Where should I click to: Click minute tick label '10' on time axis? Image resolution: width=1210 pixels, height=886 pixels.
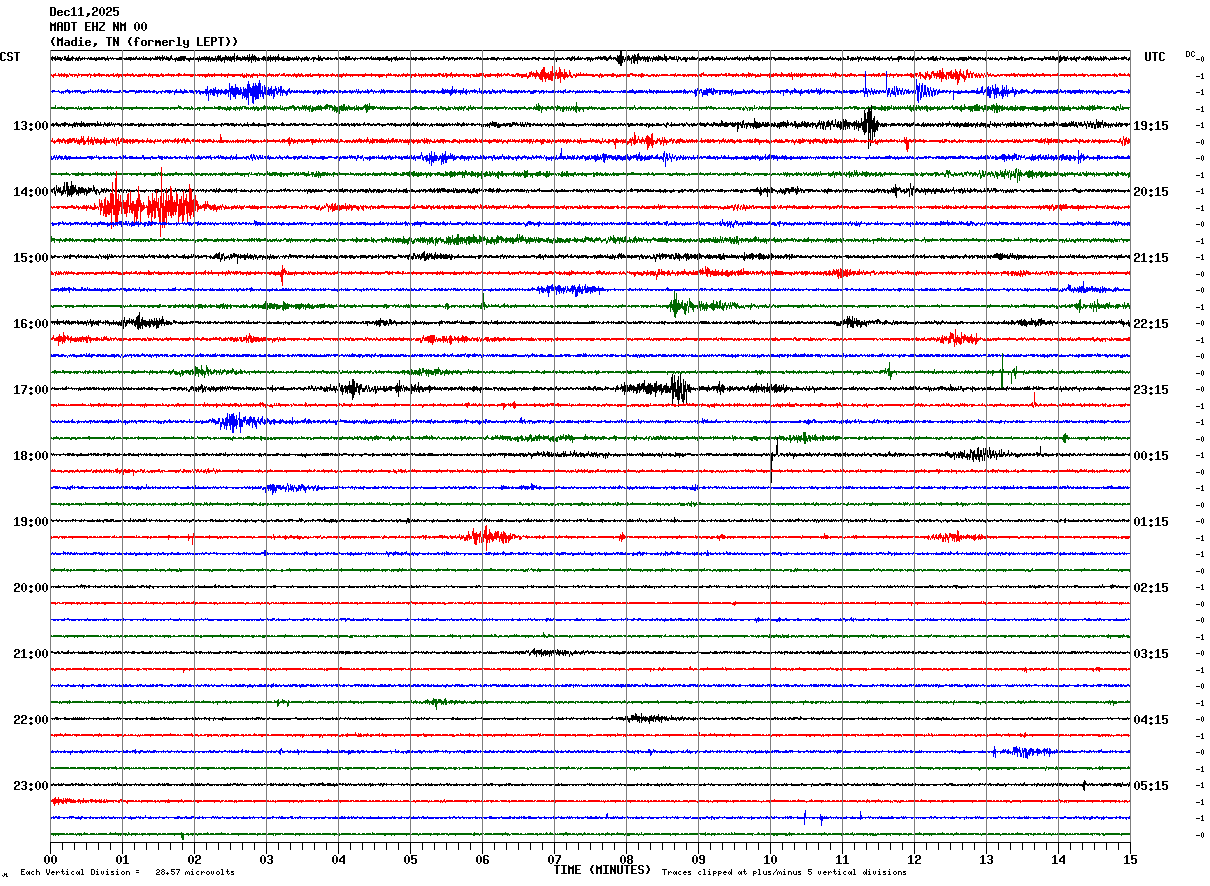click(770, 860)
